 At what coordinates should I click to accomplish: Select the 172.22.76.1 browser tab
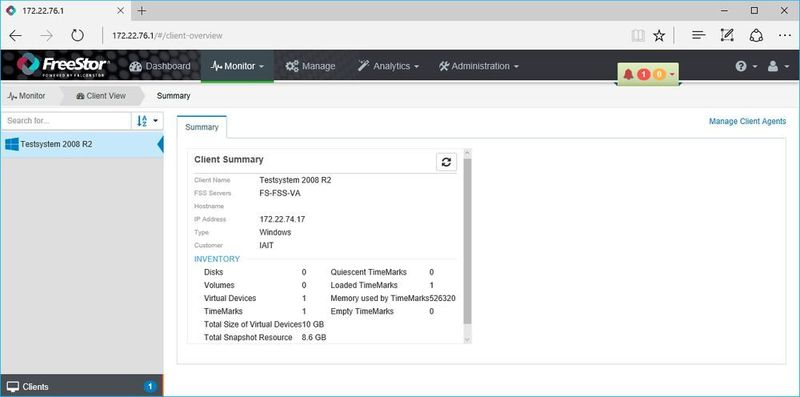tap(65, 11)
